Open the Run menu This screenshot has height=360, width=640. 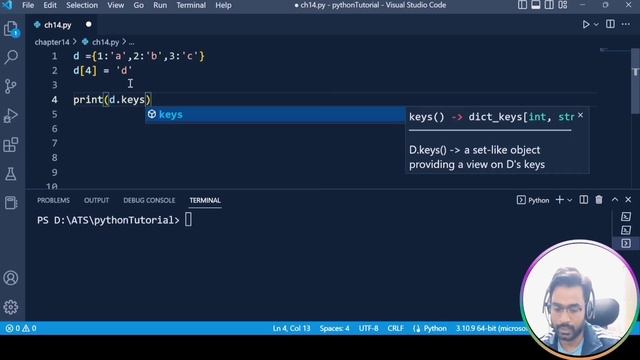tap(160, 5)
